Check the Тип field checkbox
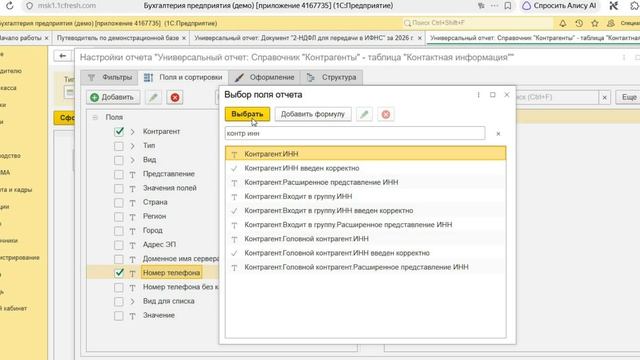Screen dimensions: 640x360 click(x=119, y=146)
